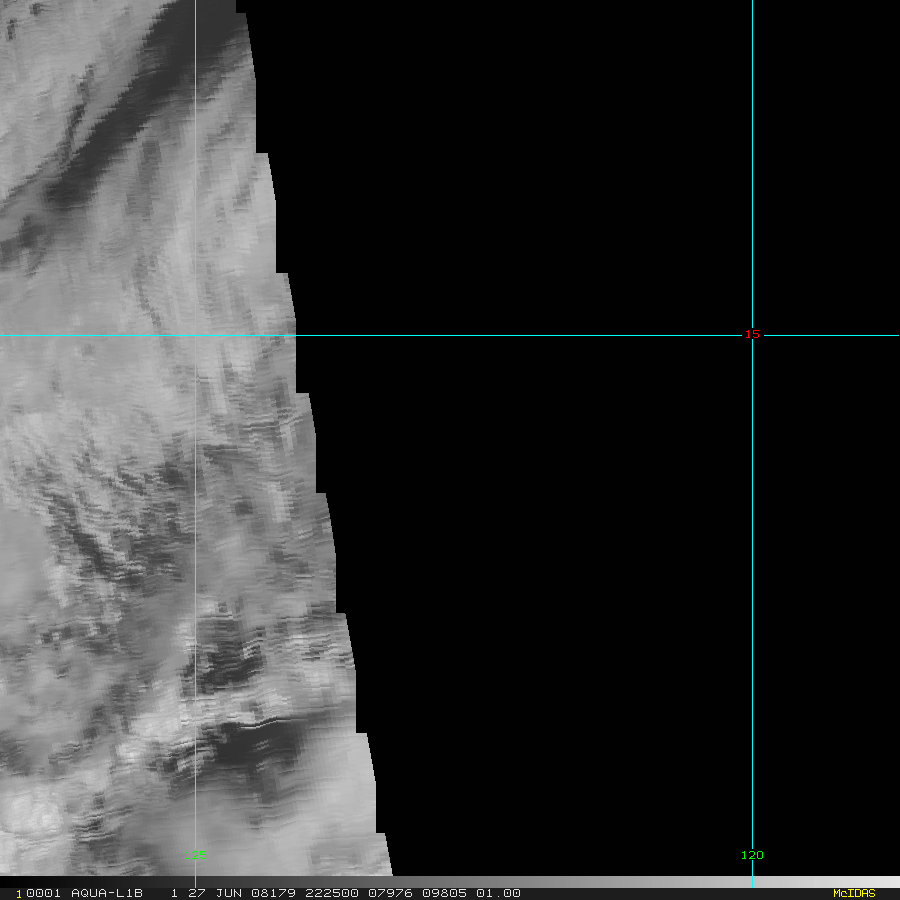Click the white 125 meridian line below latitude 15

click(195, 600)
